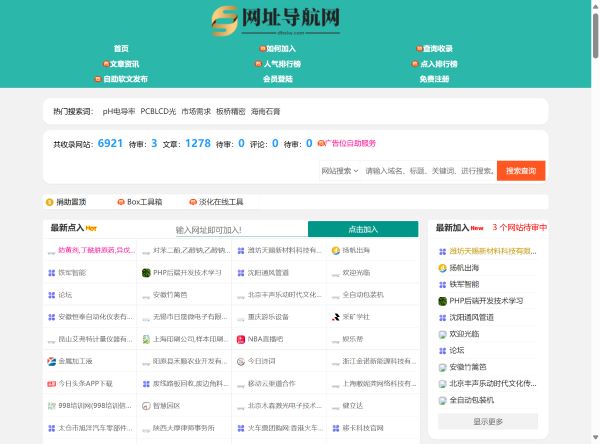
Task: Click the 采矿学社 favicon
Action: (x=336, y=317)
